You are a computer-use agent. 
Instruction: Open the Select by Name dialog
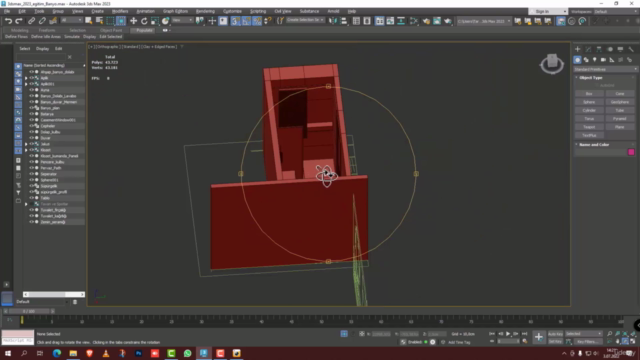(99, 21)
